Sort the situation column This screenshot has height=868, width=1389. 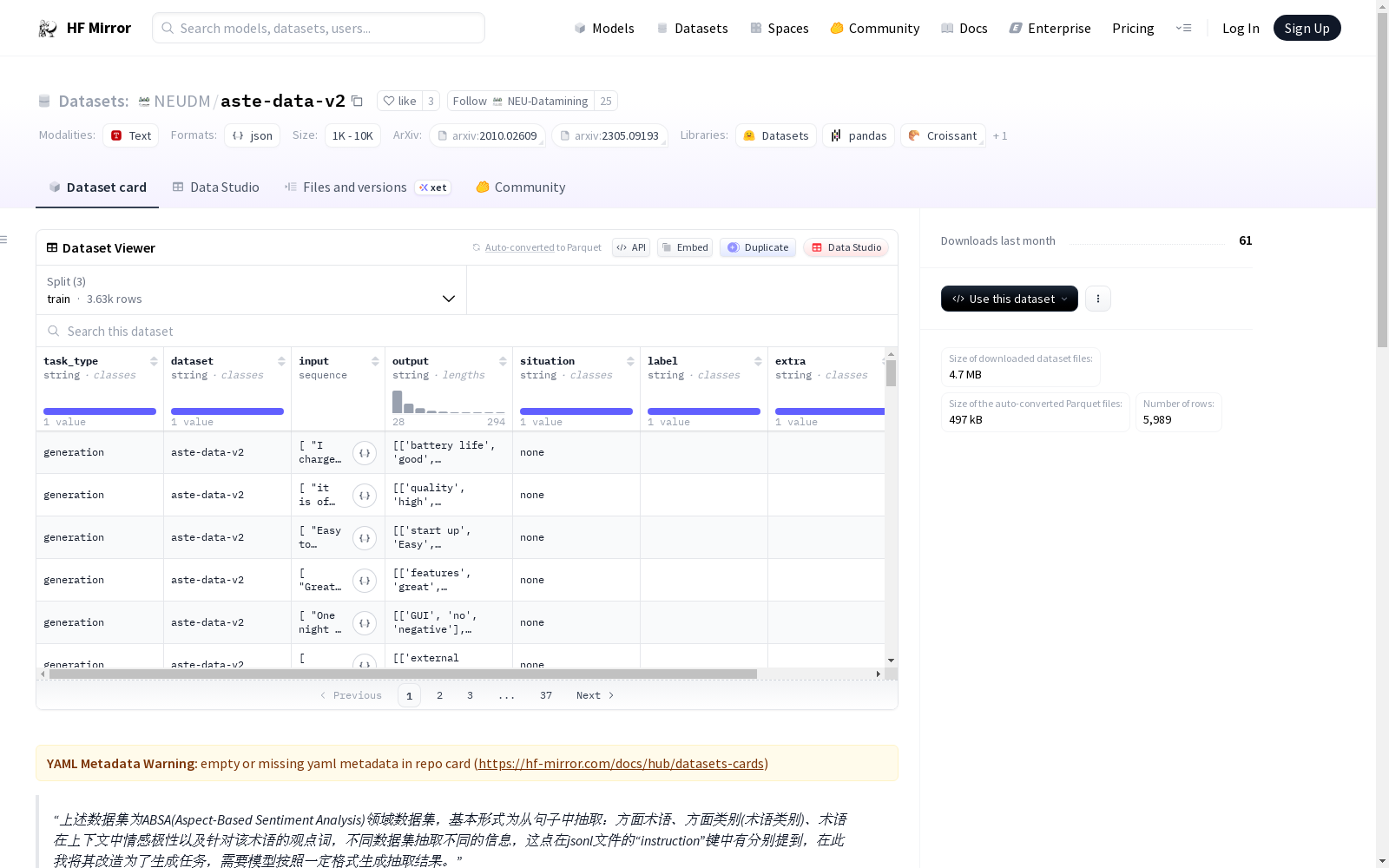[630, 361]
